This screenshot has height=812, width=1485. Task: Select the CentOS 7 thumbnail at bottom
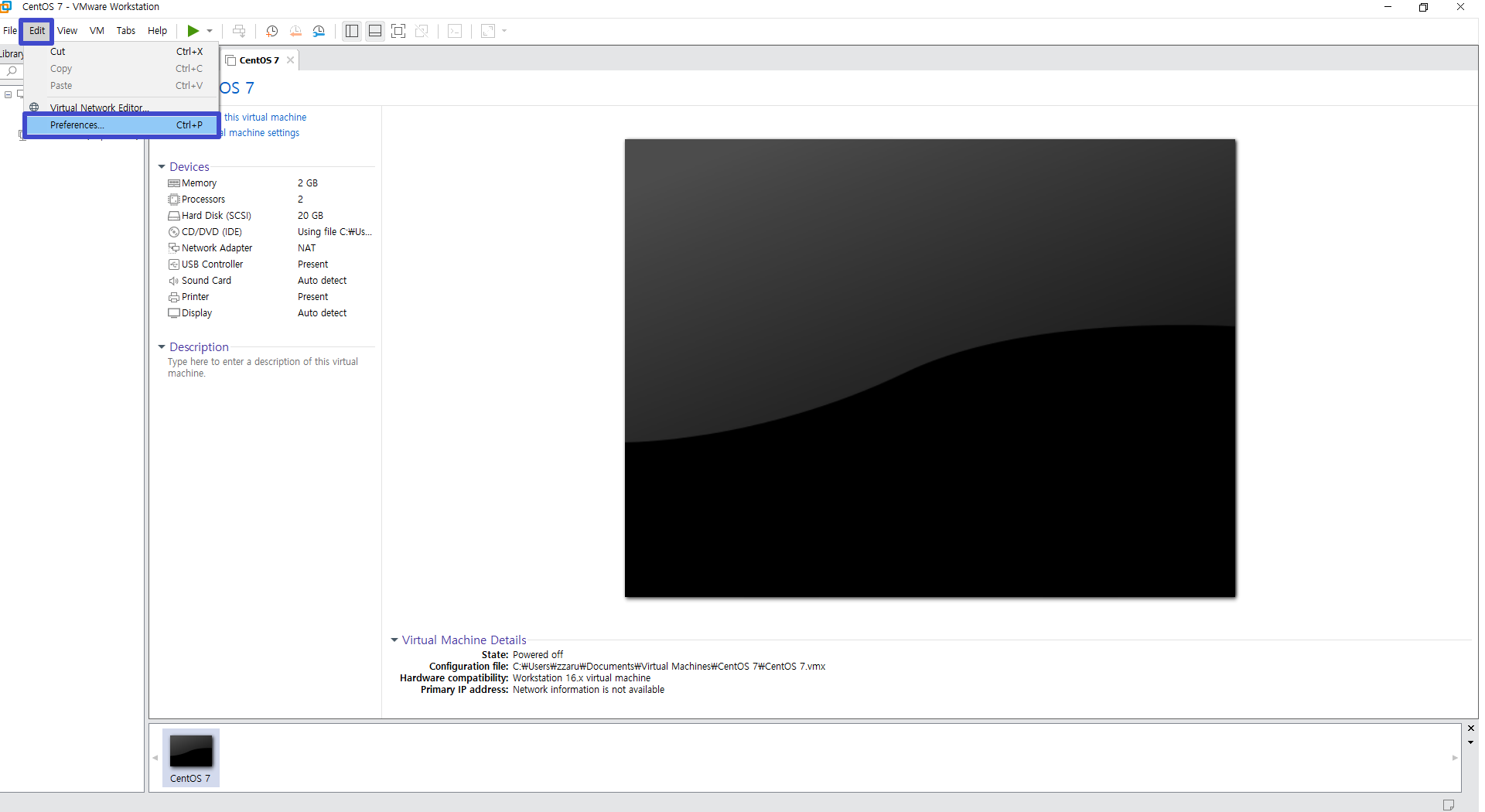point(191,758)
